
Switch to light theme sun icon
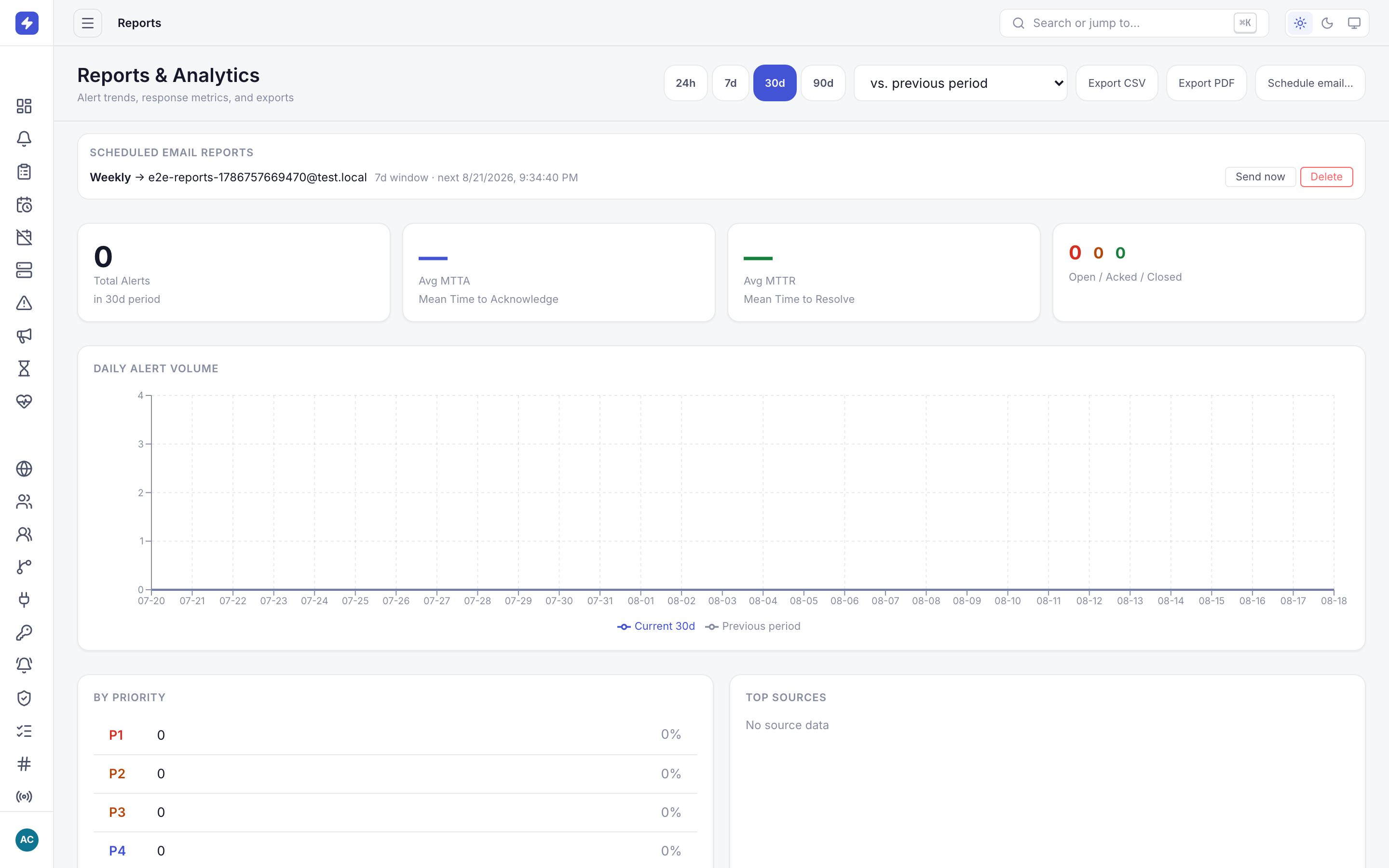[x=1300, y=23]
